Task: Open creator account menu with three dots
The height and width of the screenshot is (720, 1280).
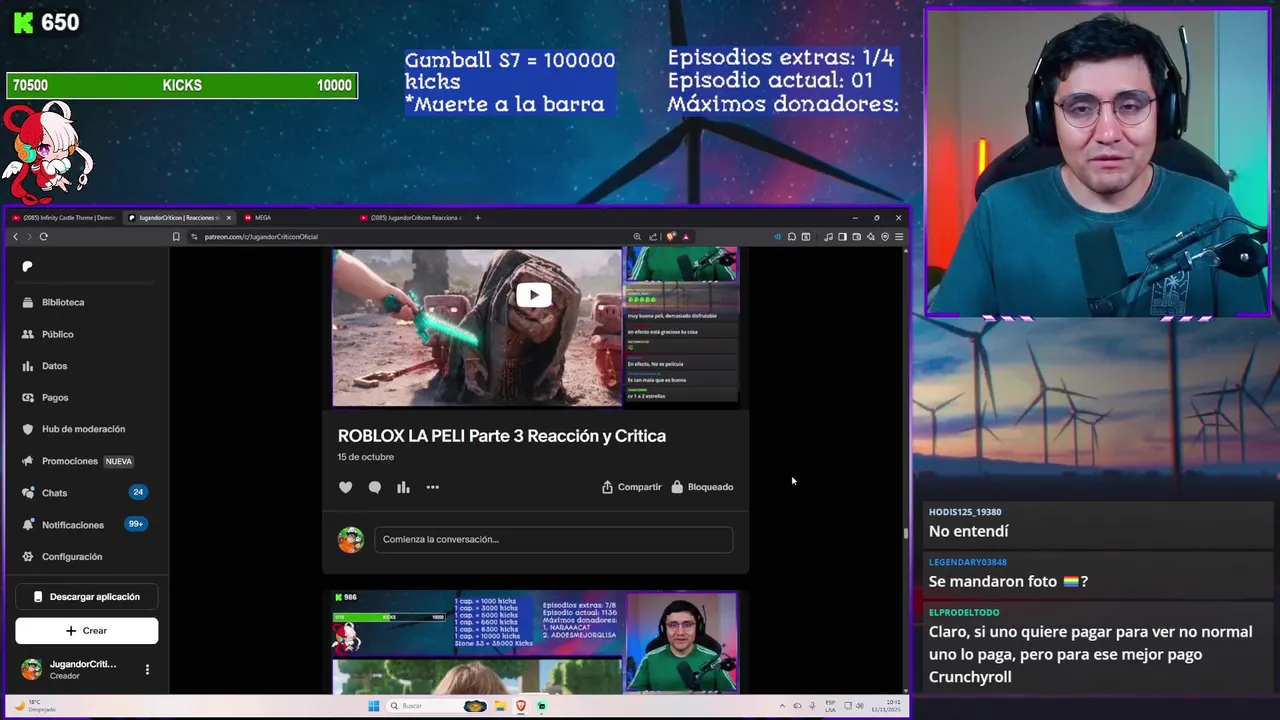Action: (147, 670)
